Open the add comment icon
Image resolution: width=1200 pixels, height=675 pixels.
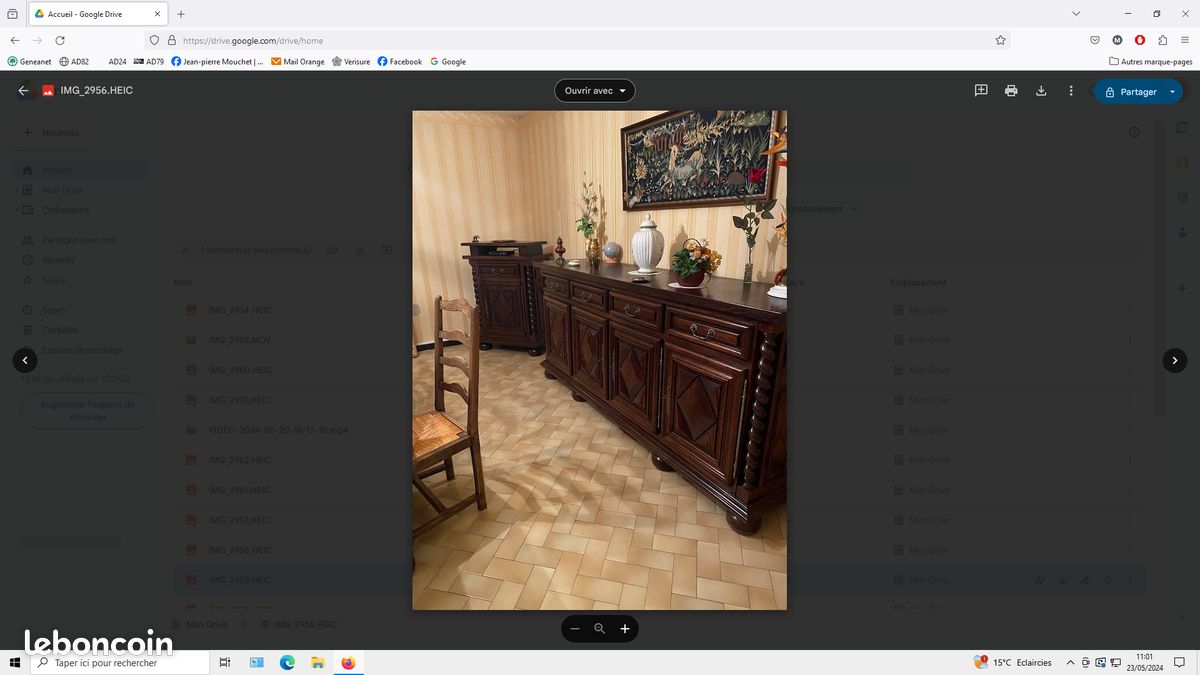tap(981, 90)
